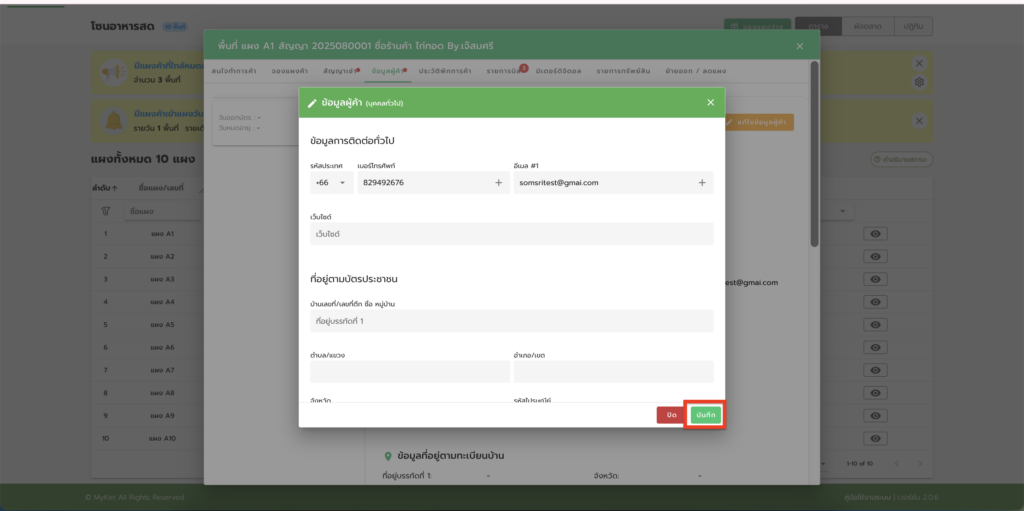Screen dimensions: 1024x511
Task: Click the แผง A10 table cell
Action: click(163, 438)
